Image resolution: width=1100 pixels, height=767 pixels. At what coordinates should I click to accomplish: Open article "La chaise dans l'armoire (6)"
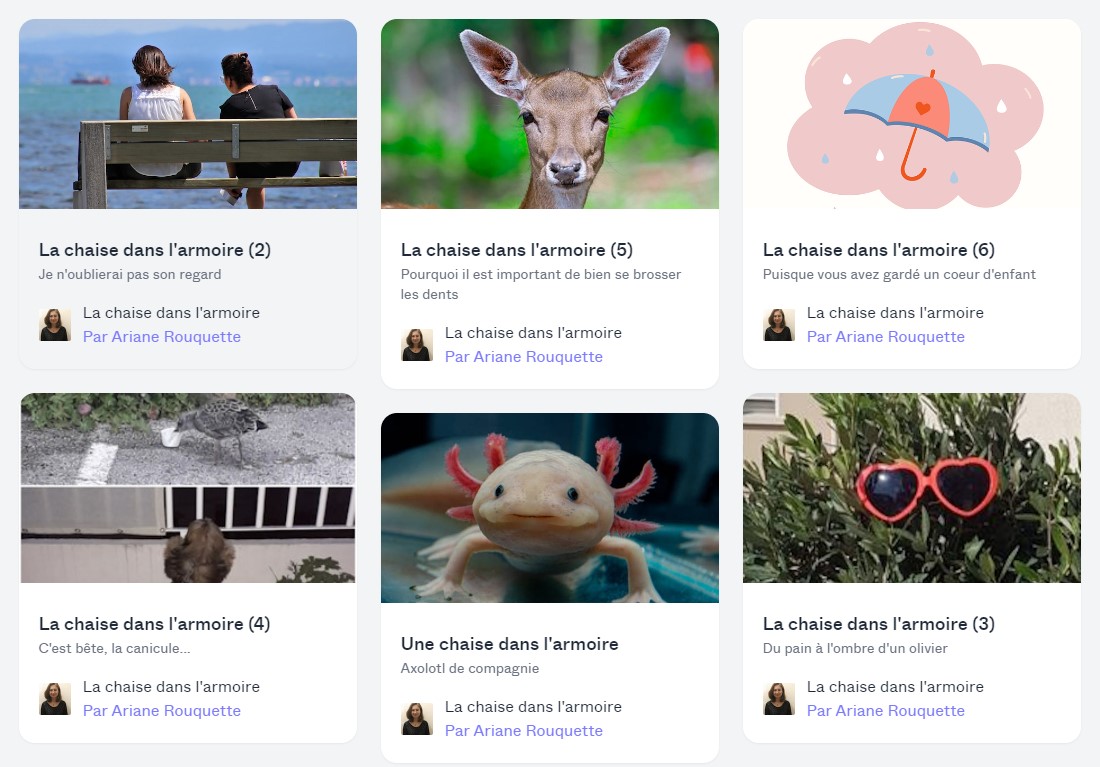[879, 250]
